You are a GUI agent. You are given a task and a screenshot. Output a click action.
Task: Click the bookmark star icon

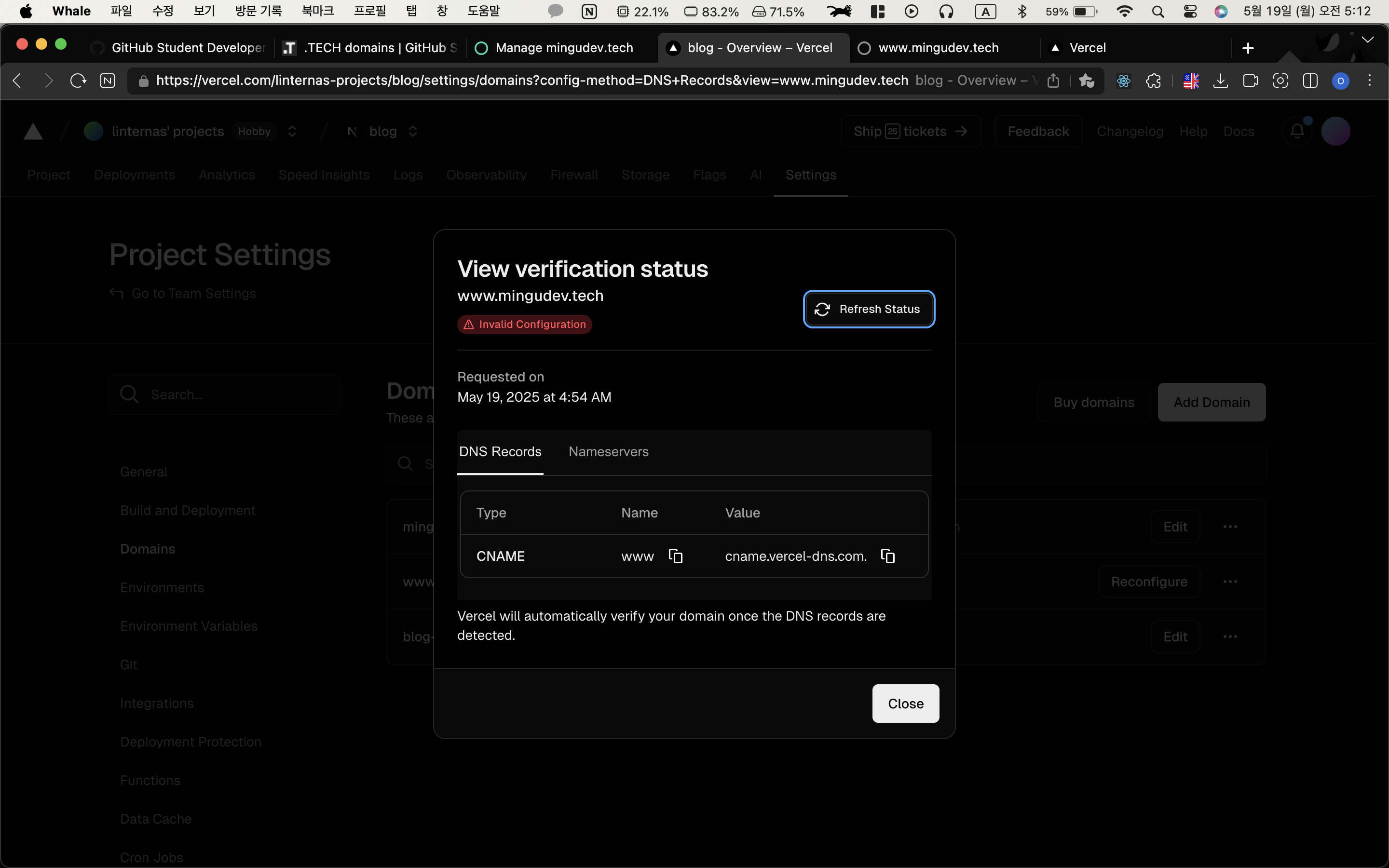[1086, 81]
